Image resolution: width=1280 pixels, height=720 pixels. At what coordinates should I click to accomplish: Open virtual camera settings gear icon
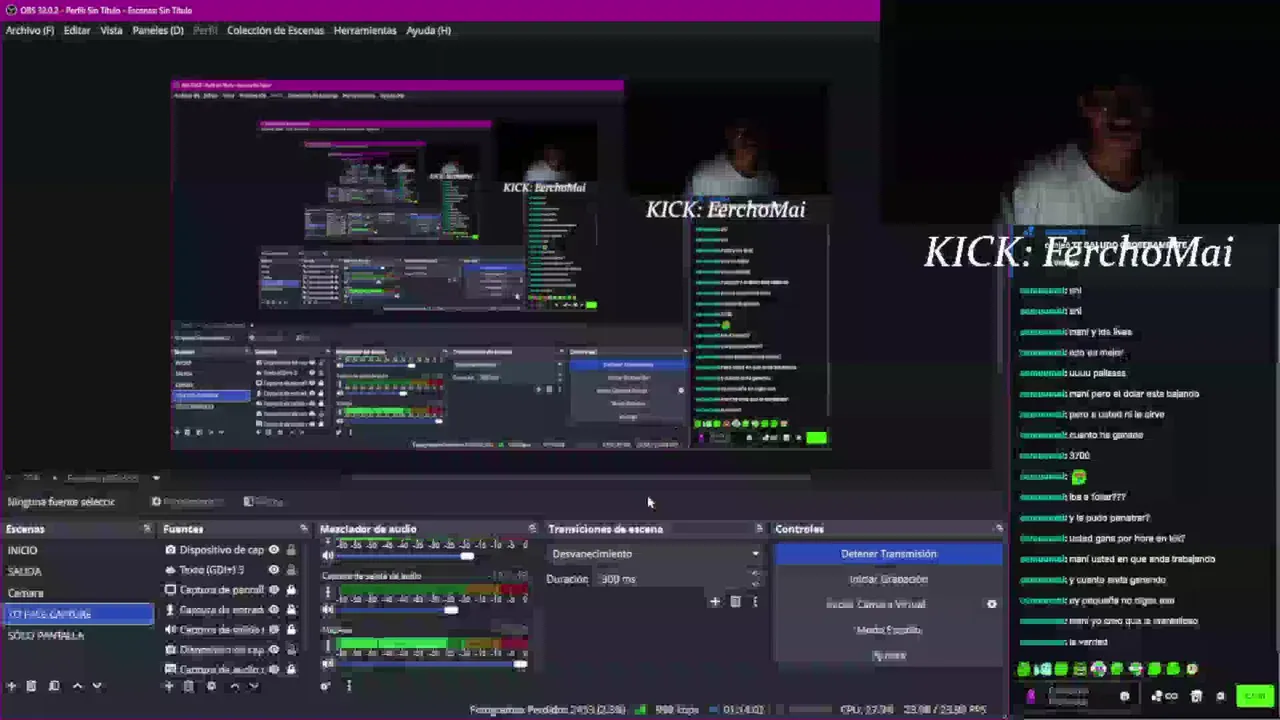pos(992,604)
